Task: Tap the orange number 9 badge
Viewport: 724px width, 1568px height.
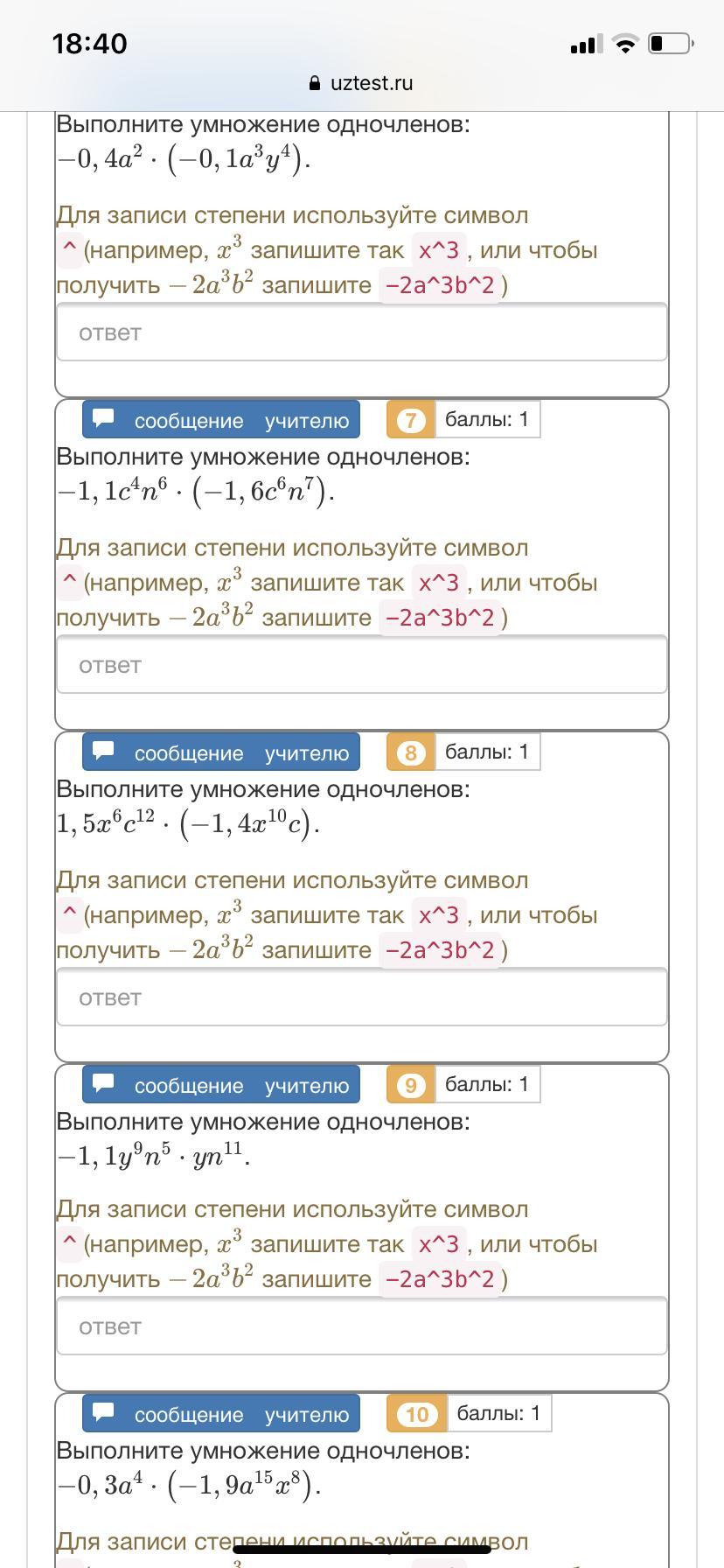Action: pos(410,1085)
